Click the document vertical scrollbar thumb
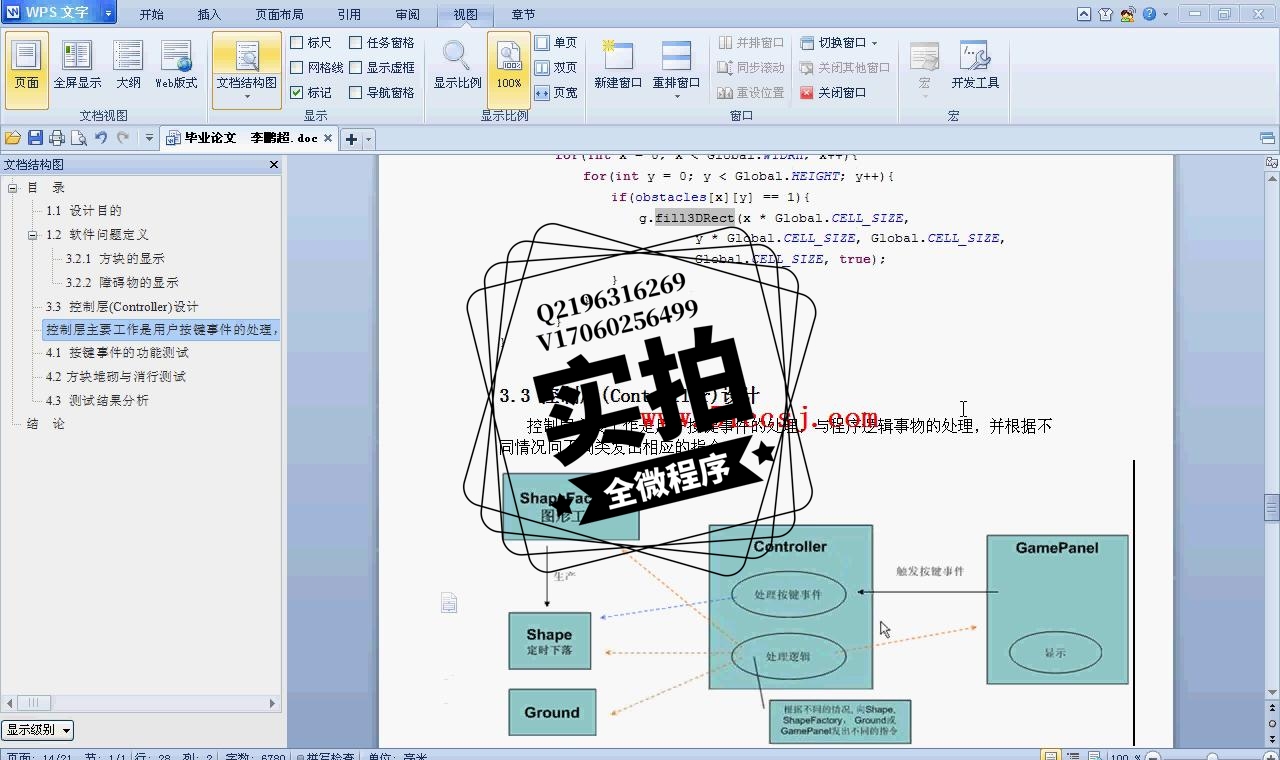 point(1271,507)
